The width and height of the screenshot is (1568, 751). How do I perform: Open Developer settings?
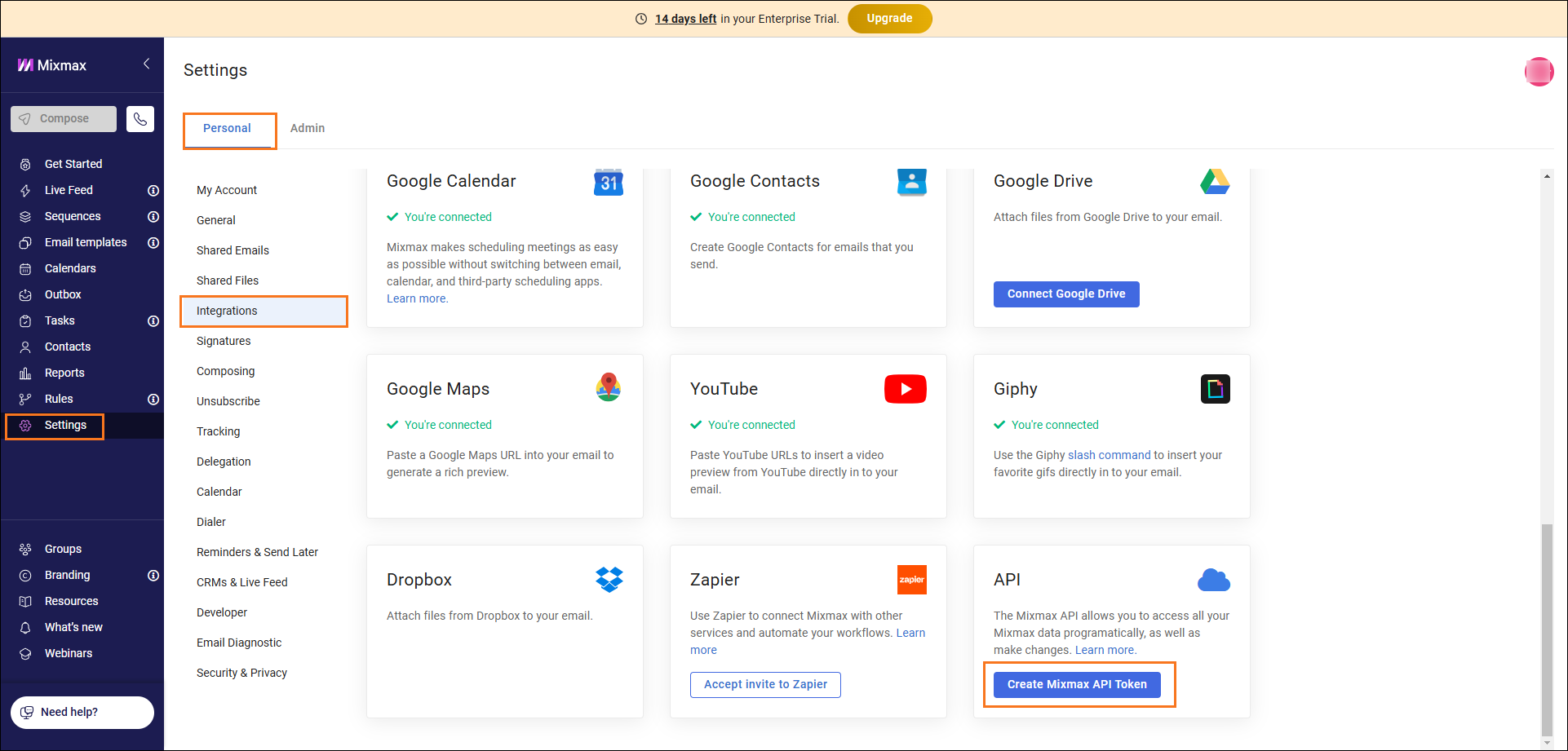coord(222,613)
